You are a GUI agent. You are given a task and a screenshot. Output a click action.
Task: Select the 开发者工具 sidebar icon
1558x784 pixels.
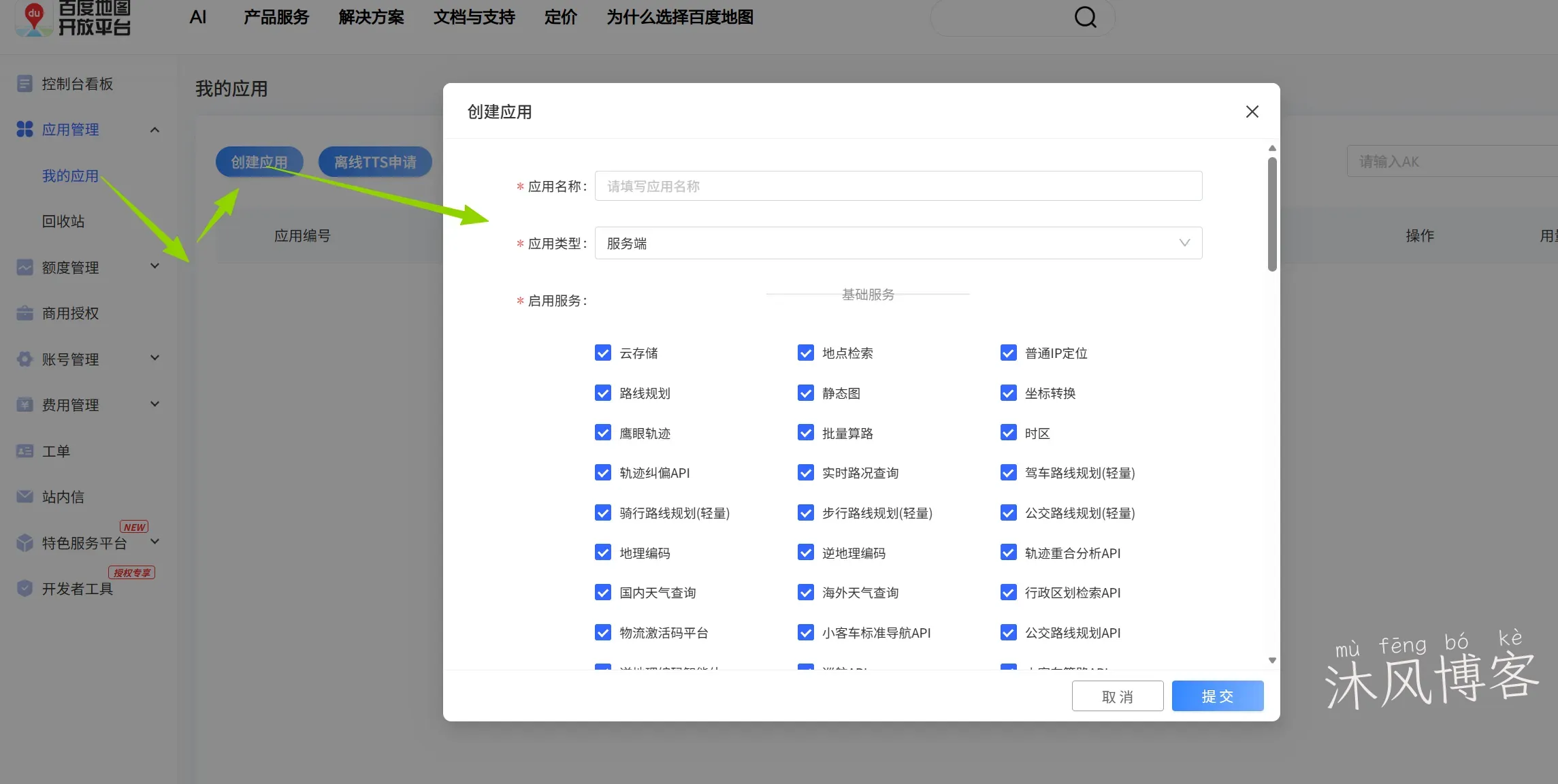tap(25, 588)
